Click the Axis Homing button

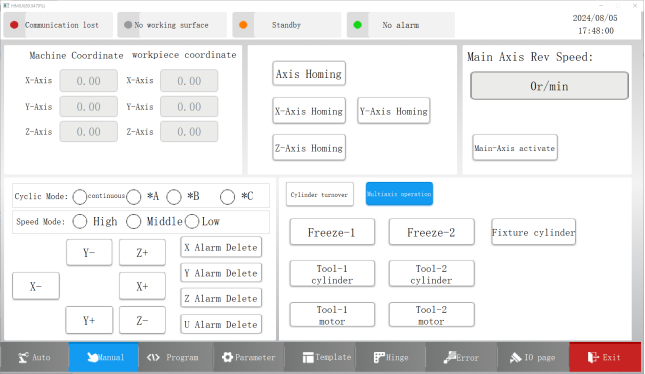(309, 74)
